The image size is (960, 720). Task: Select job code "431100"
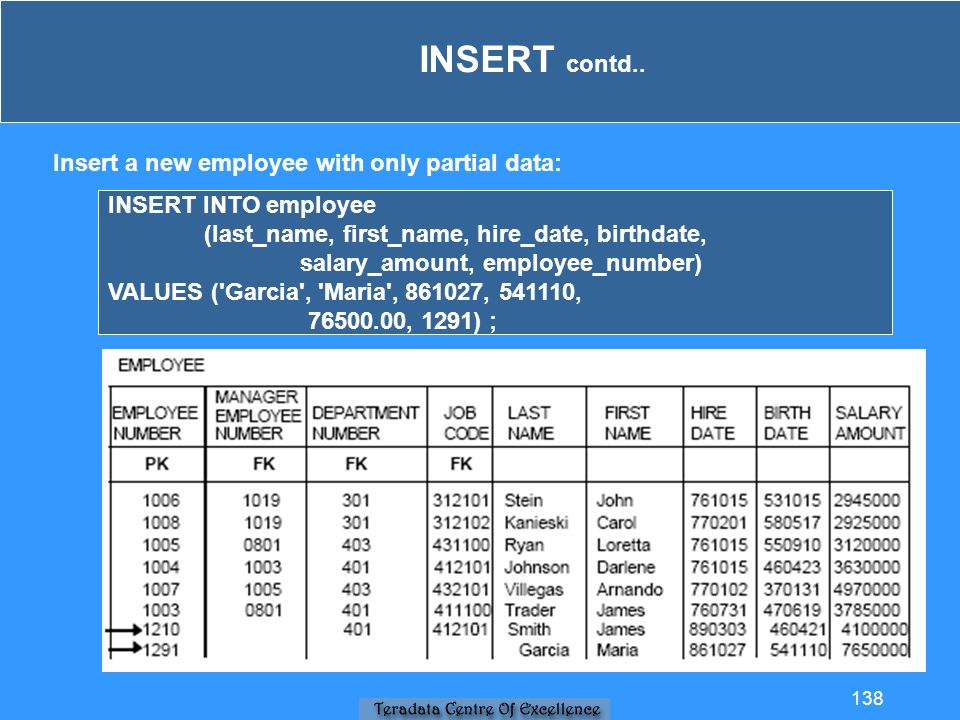(461, 545)
